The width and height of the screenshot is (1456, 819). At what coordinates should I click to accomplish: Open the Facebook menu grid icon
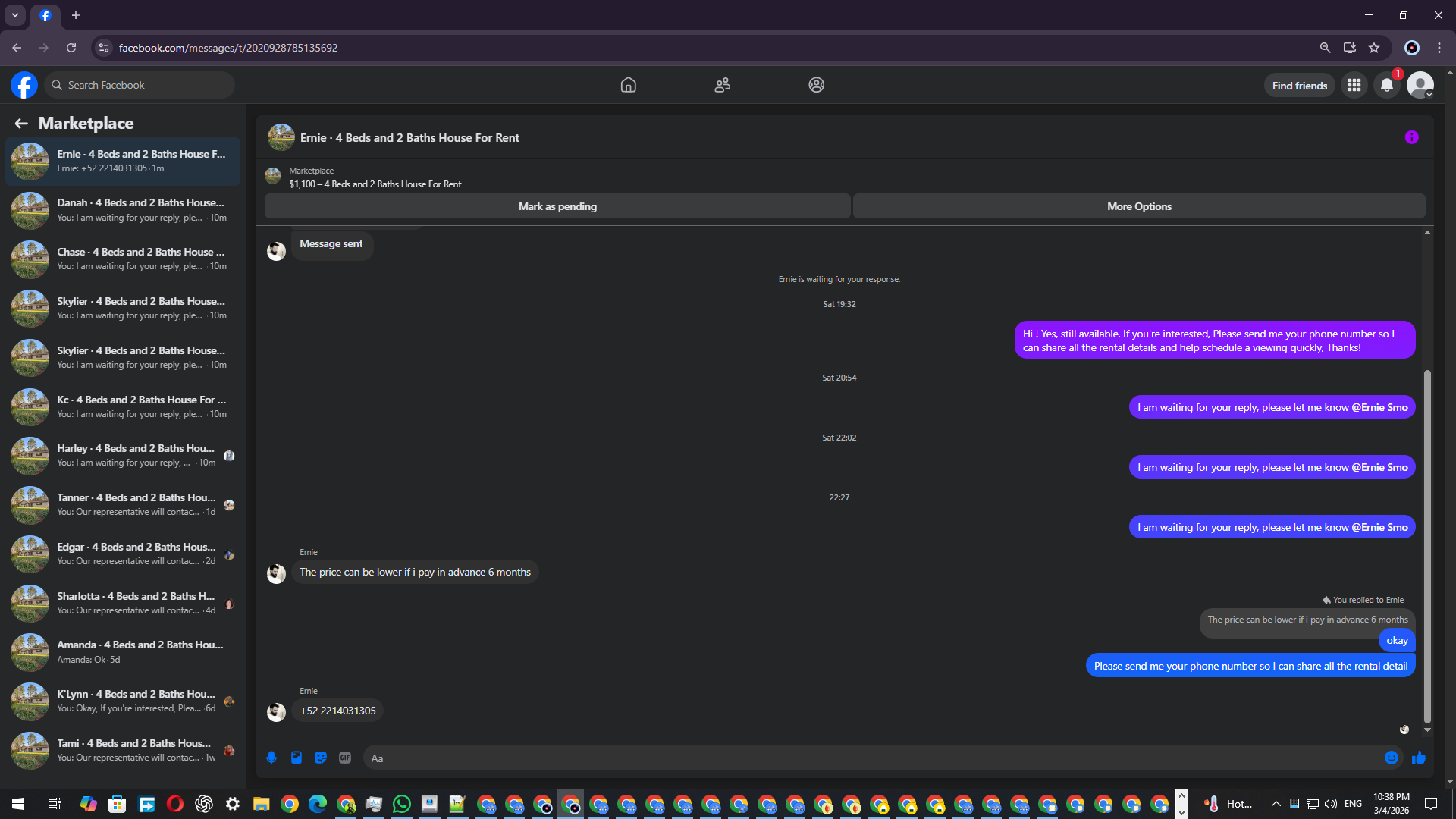point(1354,85)
